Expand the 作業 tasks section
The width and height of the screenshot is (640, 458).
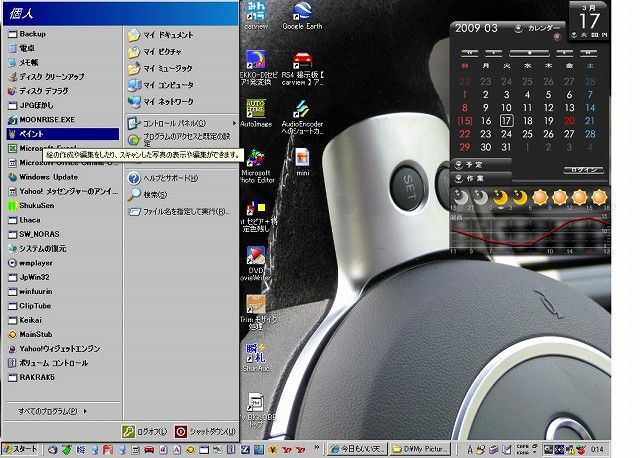[458, 178]
